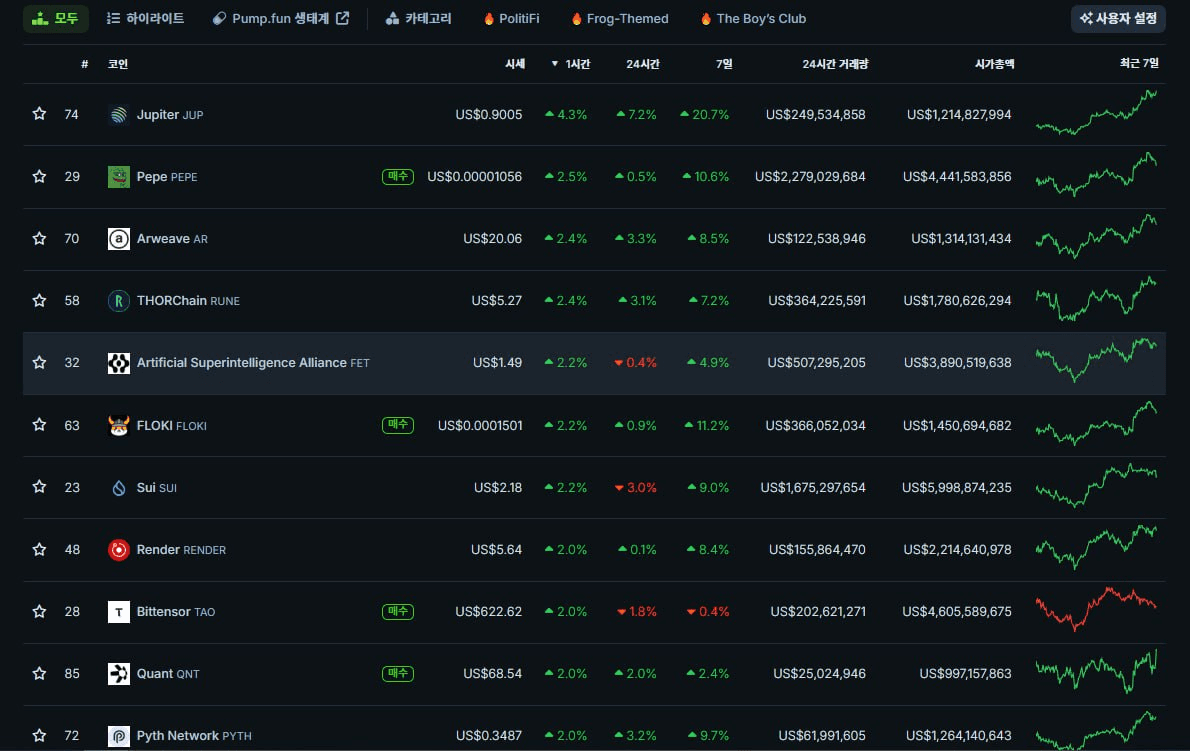Select the Frog-Themed category tab
The image size is (1190, 751).
pos(619,18)
